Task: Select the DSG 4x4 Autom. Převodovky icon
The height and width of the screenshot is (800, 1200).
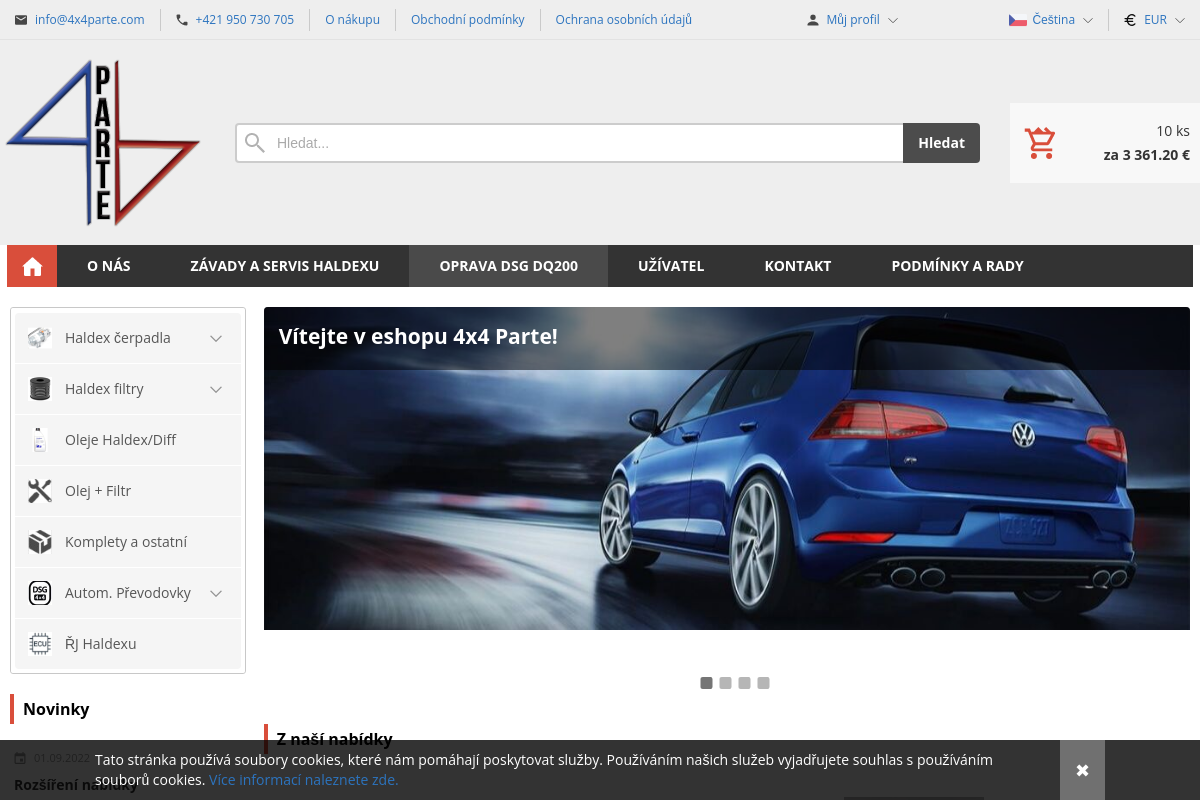Action: 39,592
